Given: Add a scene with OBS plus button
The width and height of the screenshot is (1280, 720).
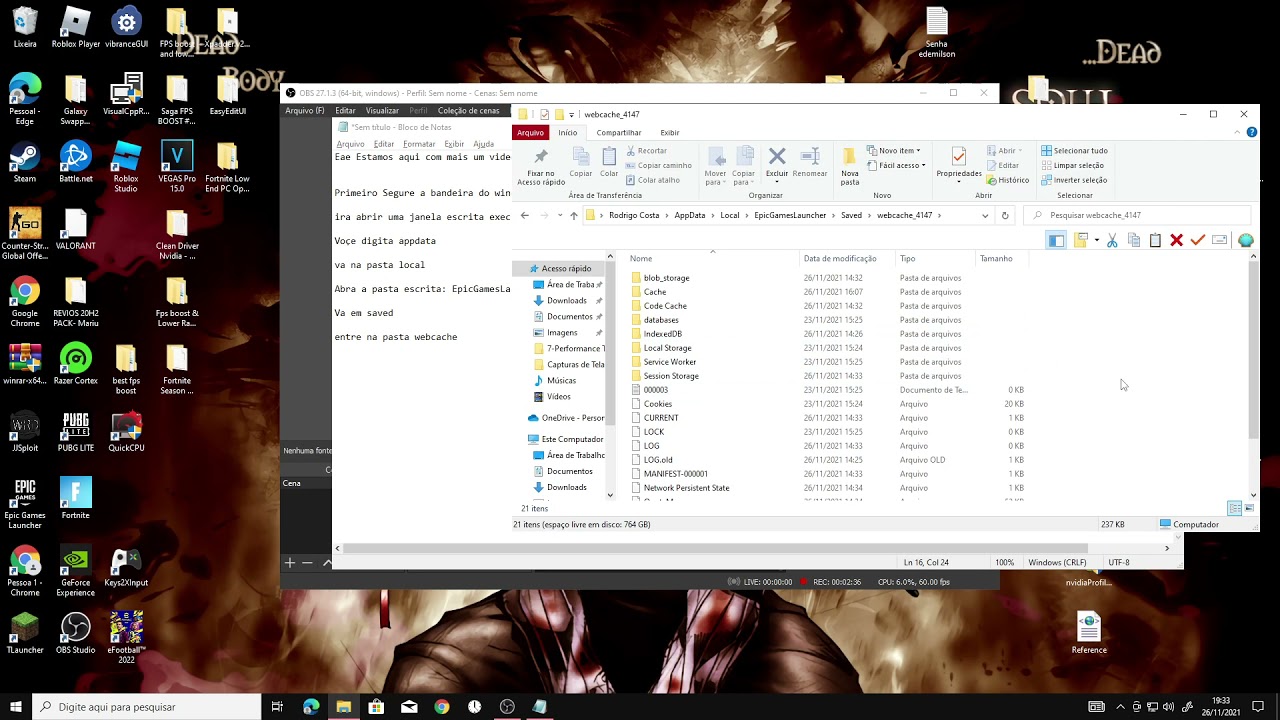Looking at the screenshot, I should click(x=290, y=563).
